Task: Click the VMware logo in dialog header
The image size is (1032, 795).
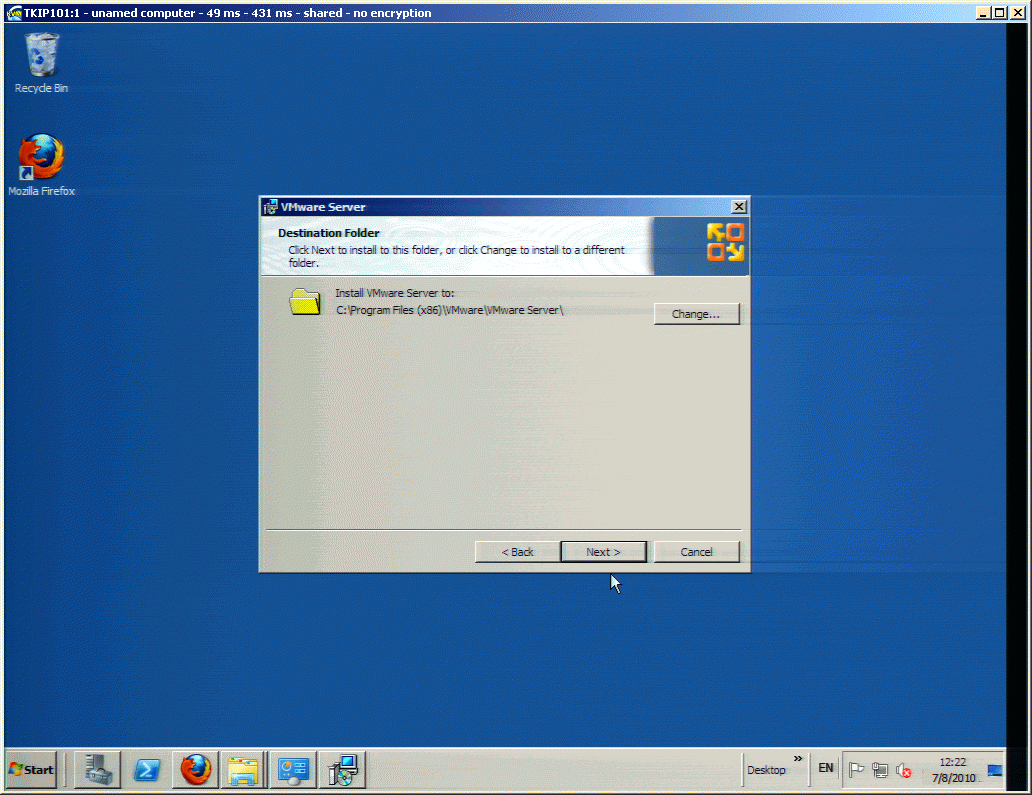Action: tap(725, 242)
